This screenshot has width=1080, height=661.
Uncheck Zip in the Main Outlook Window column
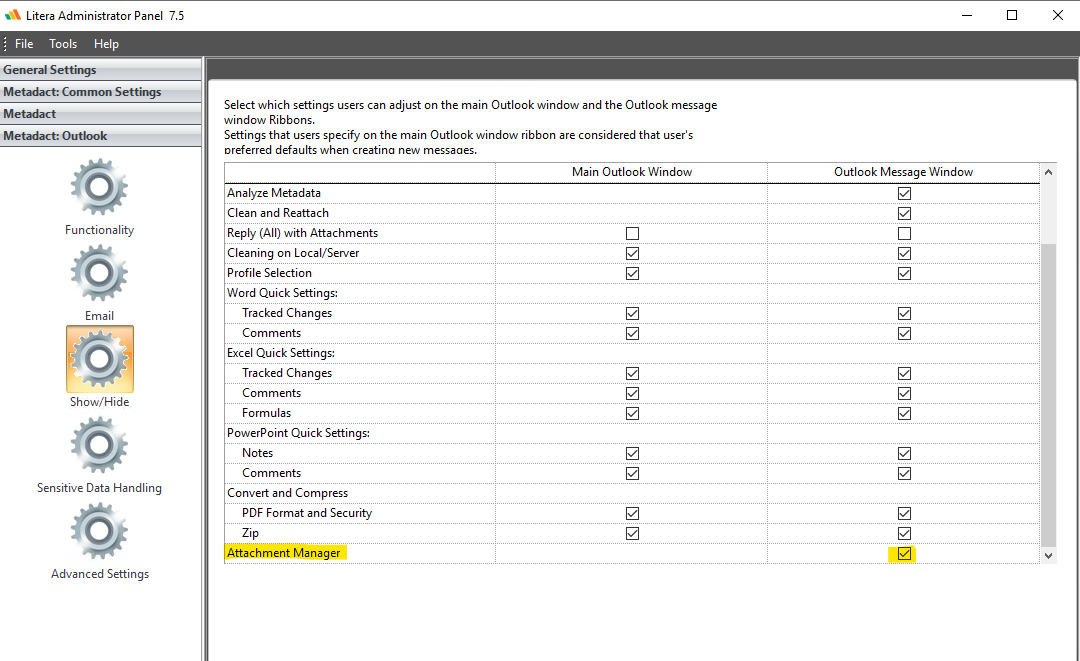(631, 533)
